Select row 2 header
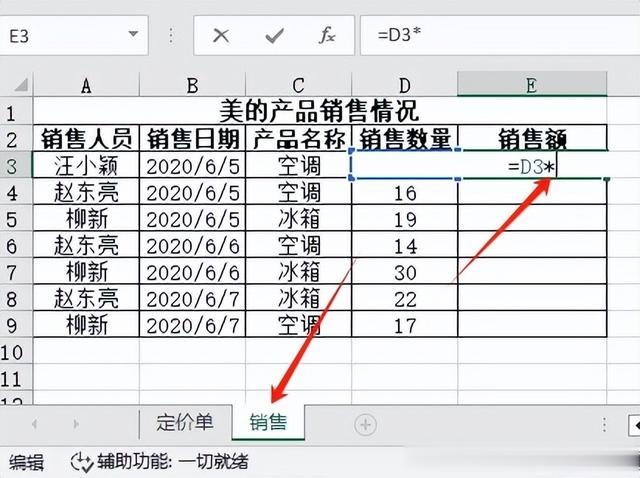 click(x=16, y=139)
